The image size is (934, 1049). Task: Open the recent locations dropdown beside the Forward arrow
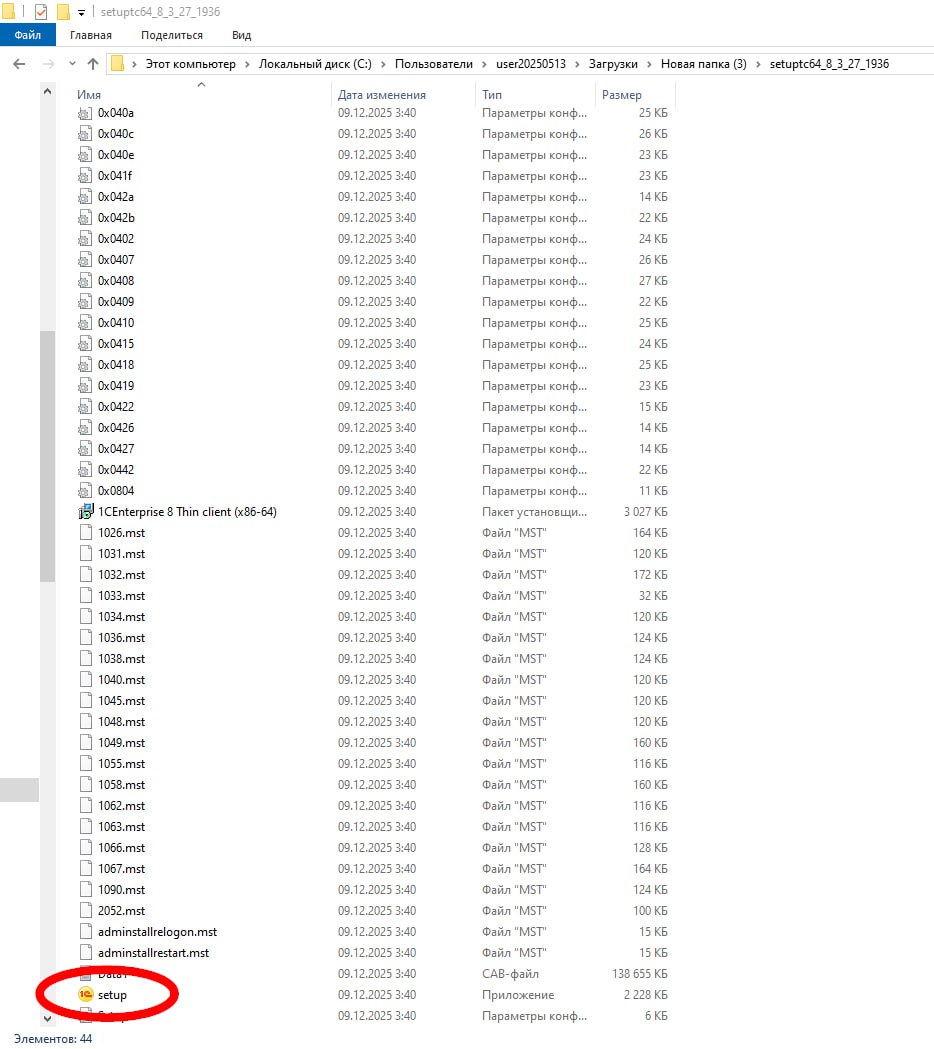pyautogui.click(x=70, y=64)
